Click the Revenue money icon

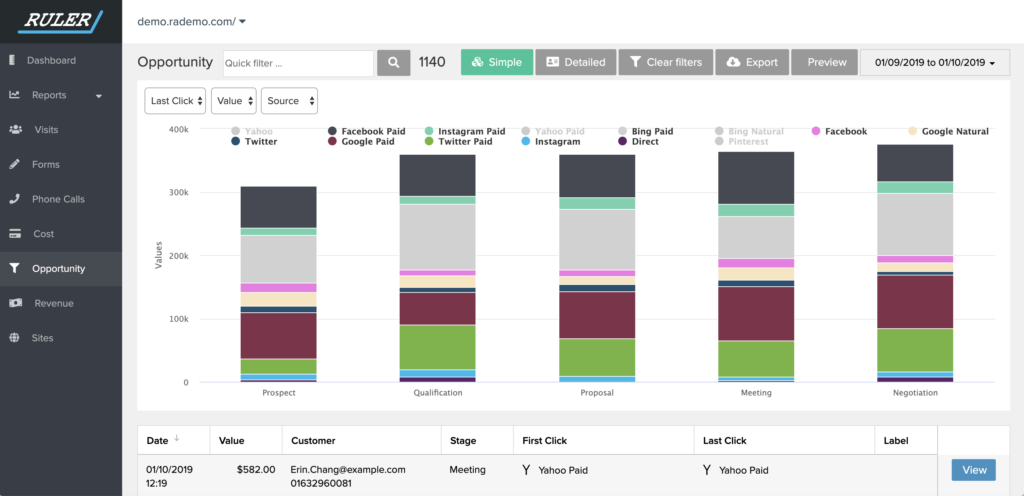pyautogui.click(x=15, y=303)
